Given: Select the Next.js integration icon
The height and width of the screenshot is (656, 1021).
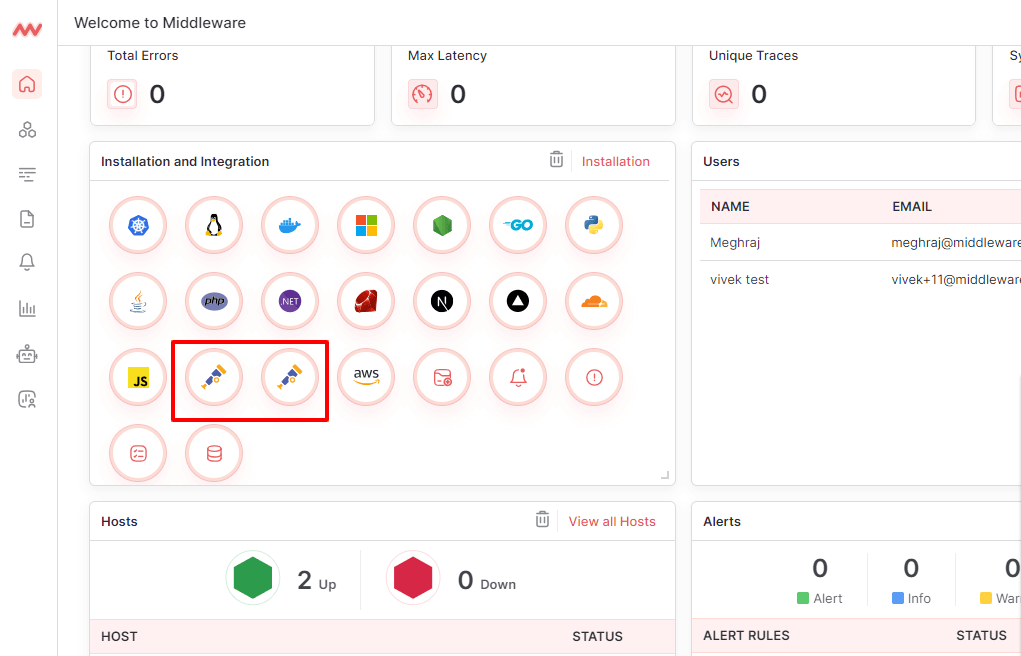Looking at the screenshot, I should coord(442,302).
